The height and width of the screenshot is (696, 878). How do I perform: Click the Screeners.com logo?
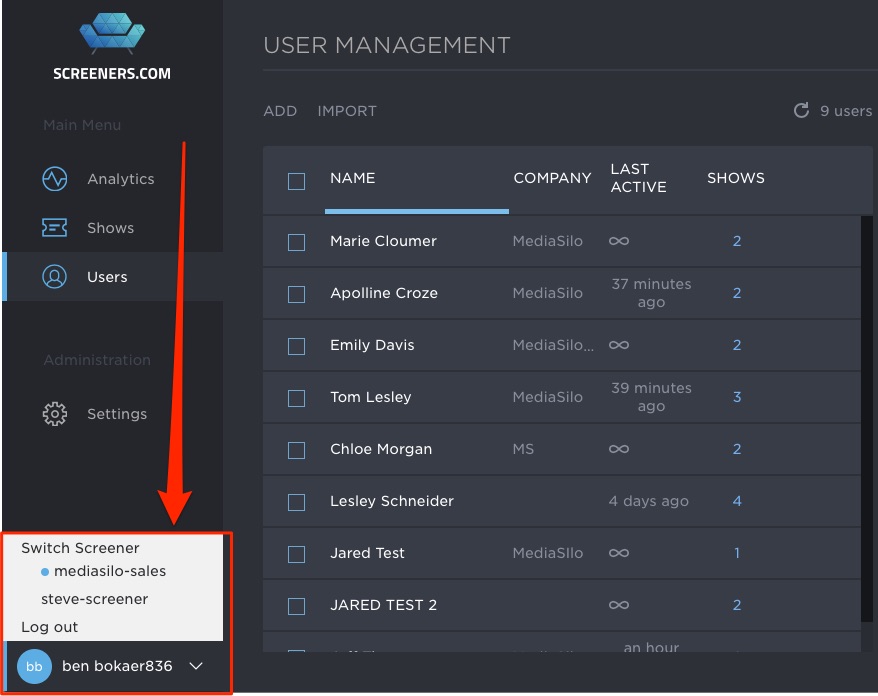click(111, 32)
